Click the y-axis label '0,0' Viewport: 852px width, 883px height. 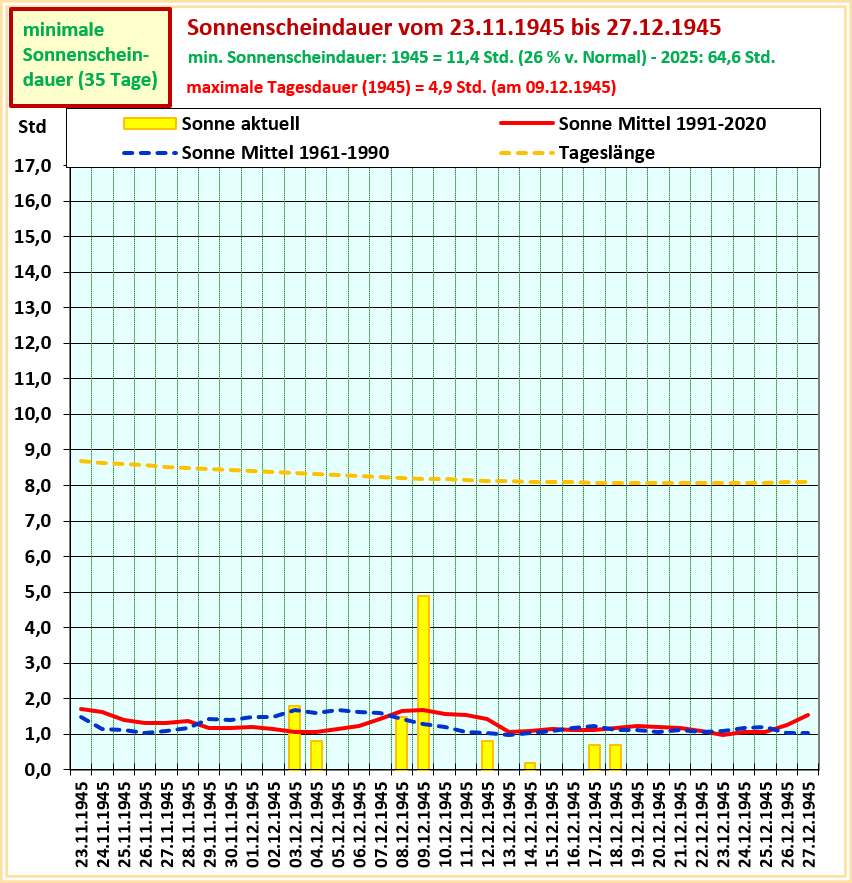[x=38, y=769]
